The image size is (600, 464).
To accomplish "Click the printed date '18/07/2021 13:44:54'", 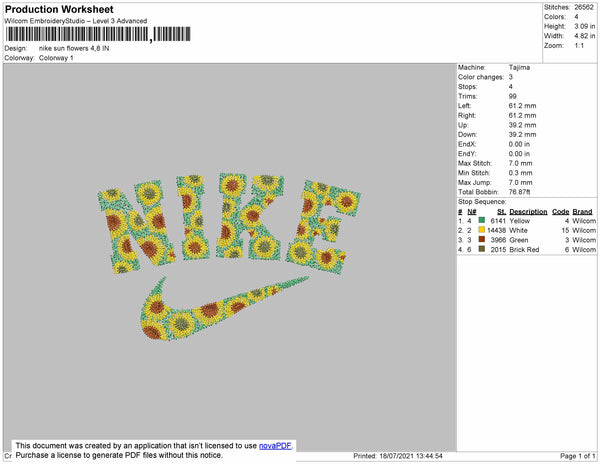I will tap(411, 456).
